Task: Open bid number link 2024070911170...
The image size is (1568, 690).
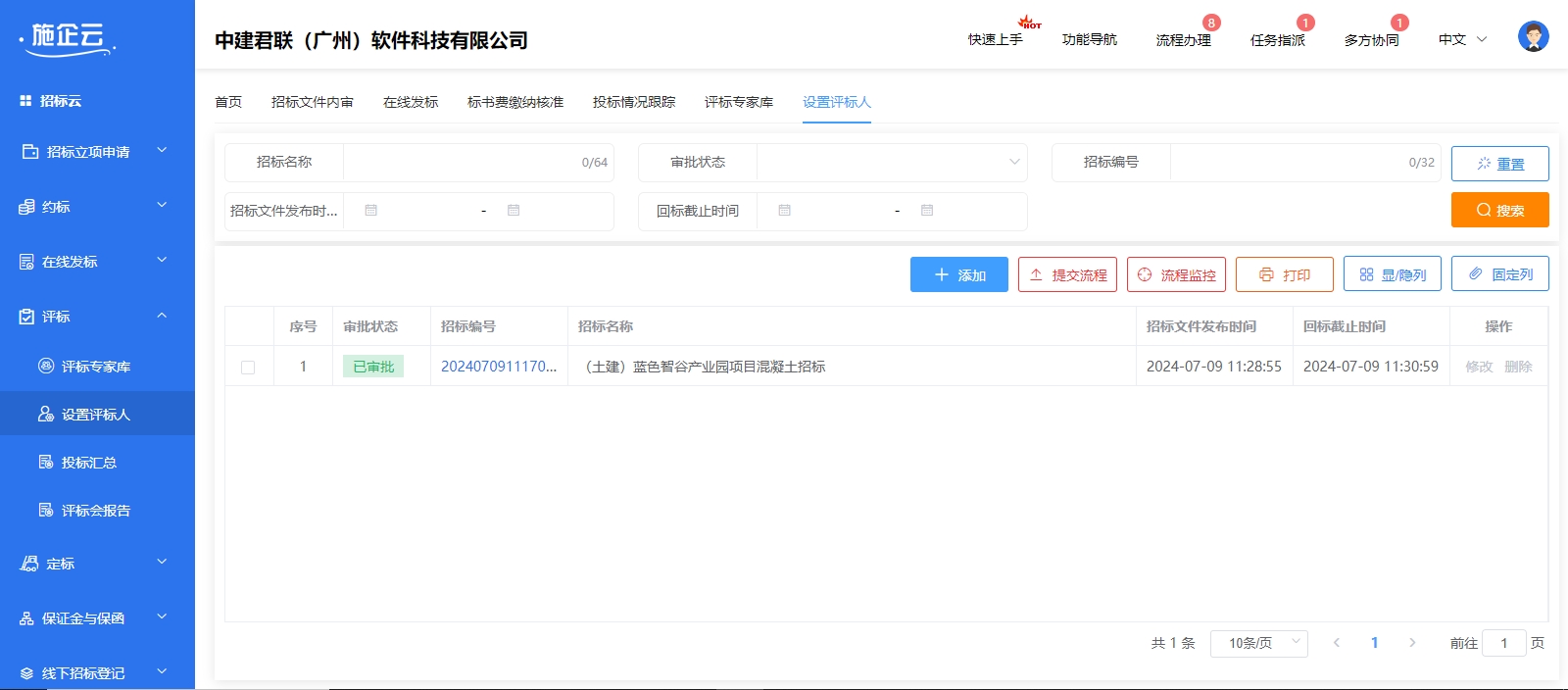Action: [x=499, y=367]
